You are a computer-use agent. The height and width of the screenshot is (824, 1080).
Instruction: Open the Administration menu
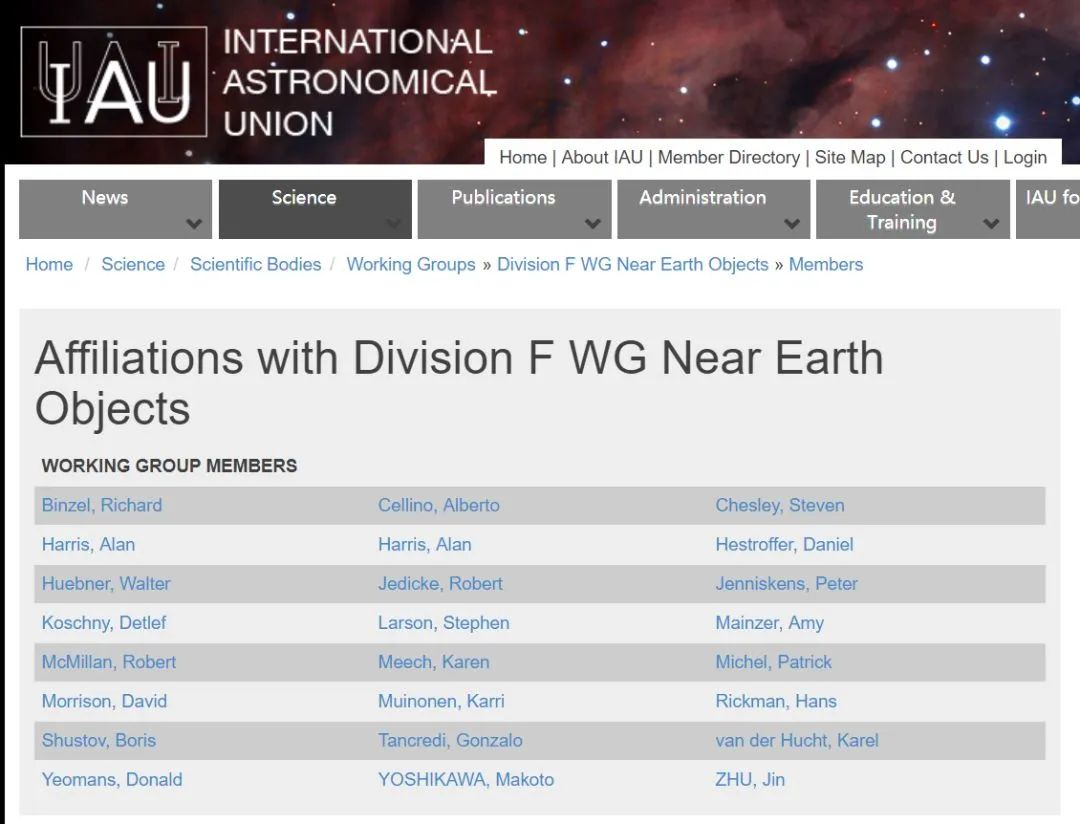[714, 209]
